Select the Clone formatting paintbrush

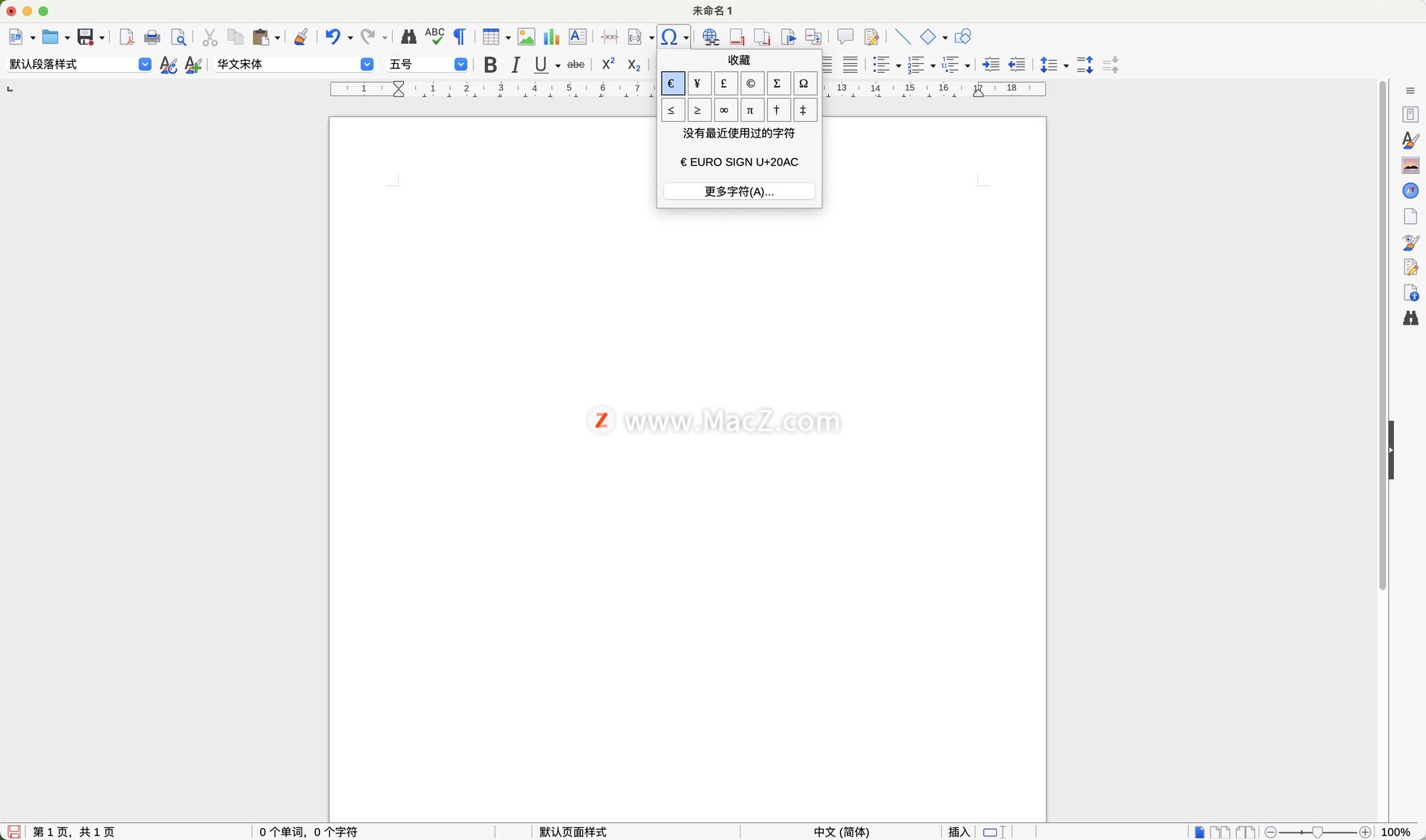(x=301, y=37)
